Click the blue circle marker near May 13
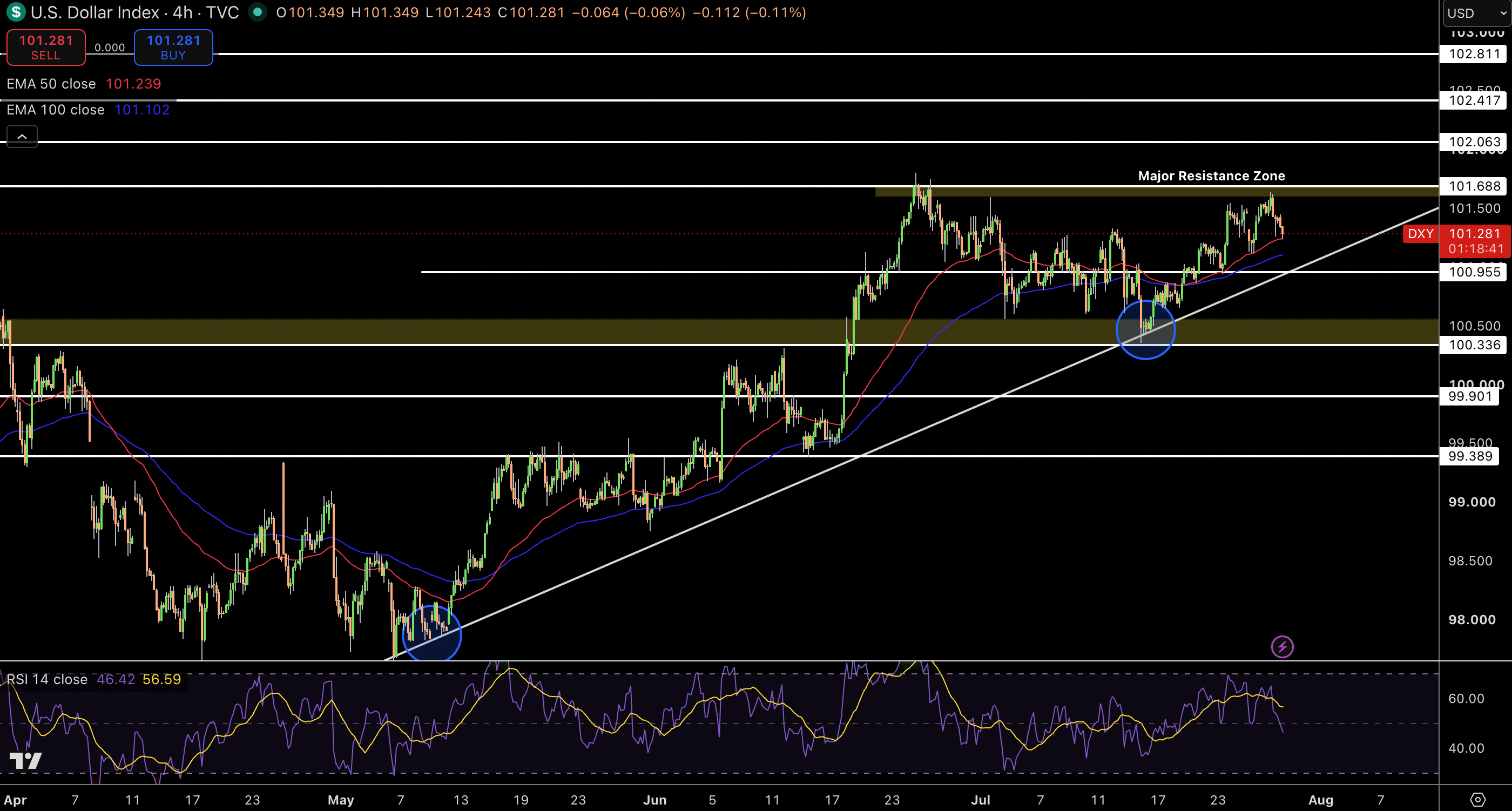Image resolution: width=1512 pixels, height=811 pixels. (431, 633)
